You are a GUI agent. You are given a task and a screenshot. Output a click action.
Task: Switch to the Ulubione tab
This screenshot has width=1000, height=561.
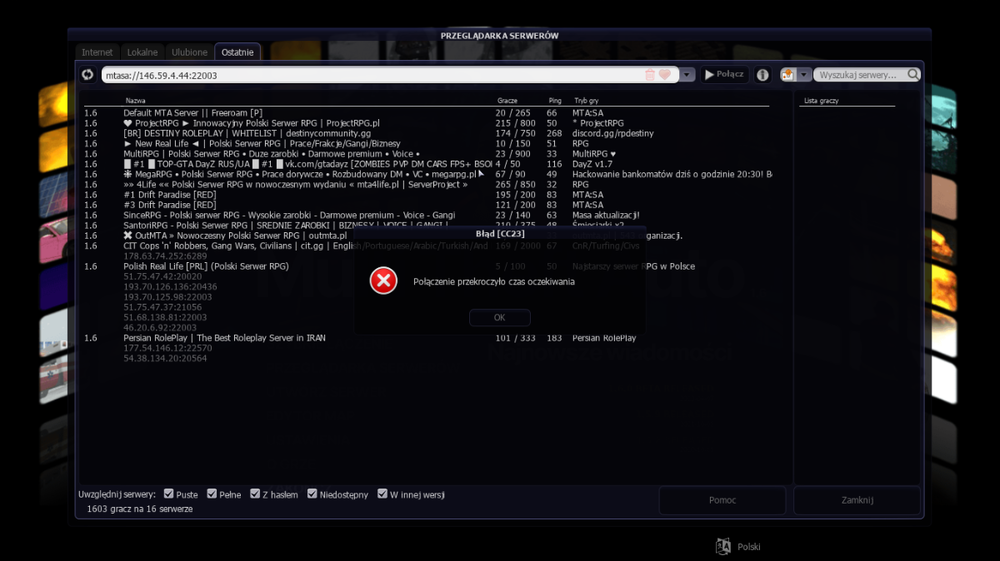click(189, 52)
